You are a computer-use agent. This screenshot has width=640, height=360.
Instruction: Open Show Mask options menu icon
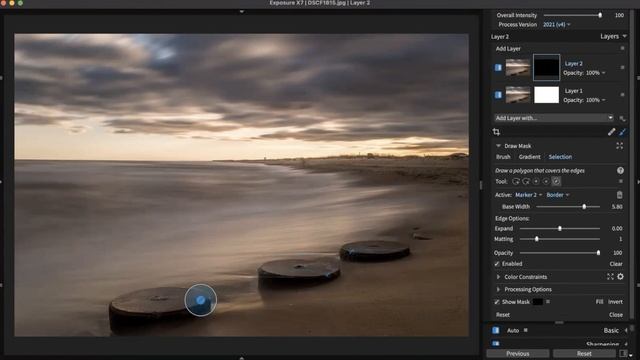[x=548, y=302]
